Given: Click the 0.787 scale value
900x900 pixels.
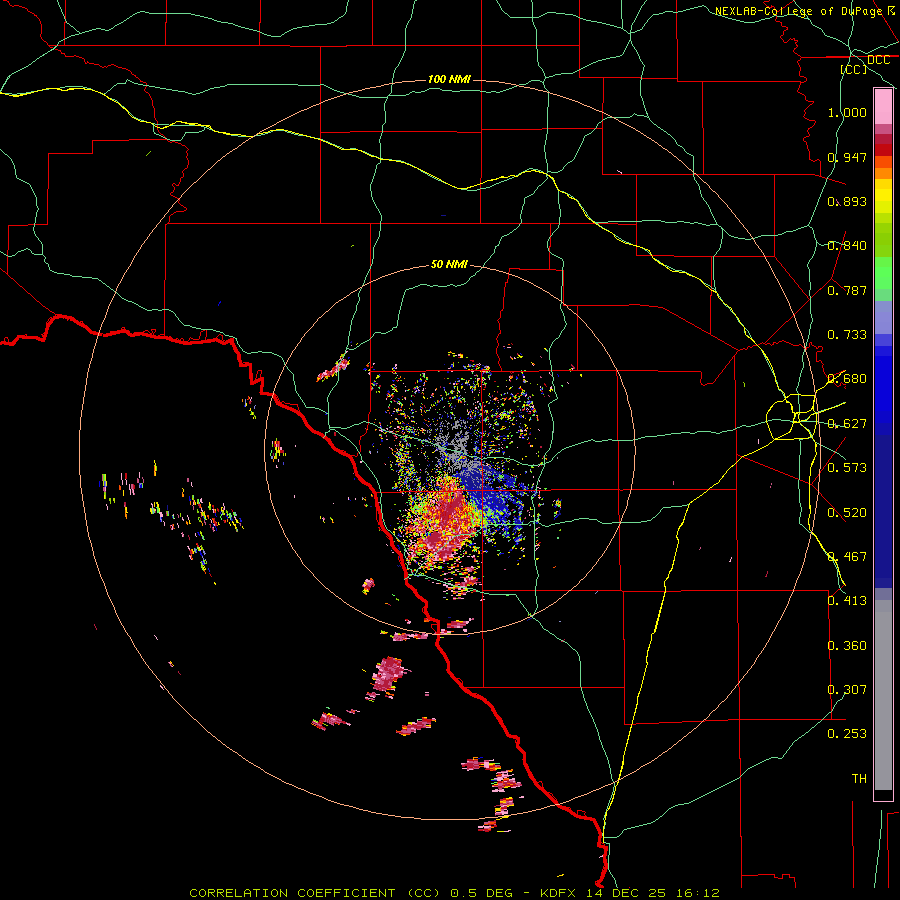Looking at the screenshot, I should 847,290.
